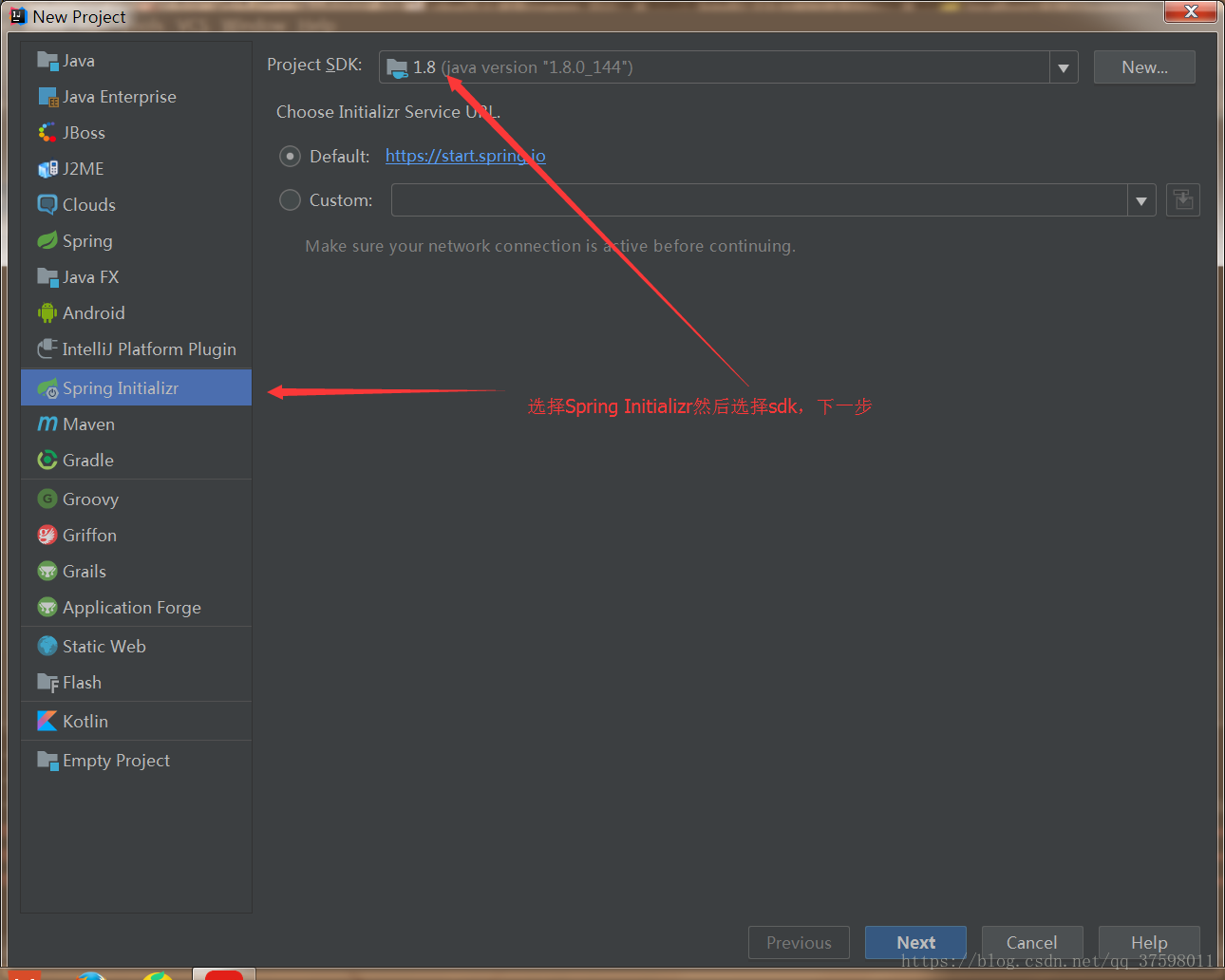Screen dimensions: 1225x980
Task: Select the Default service URL radio button
Action: coord(290,157)
